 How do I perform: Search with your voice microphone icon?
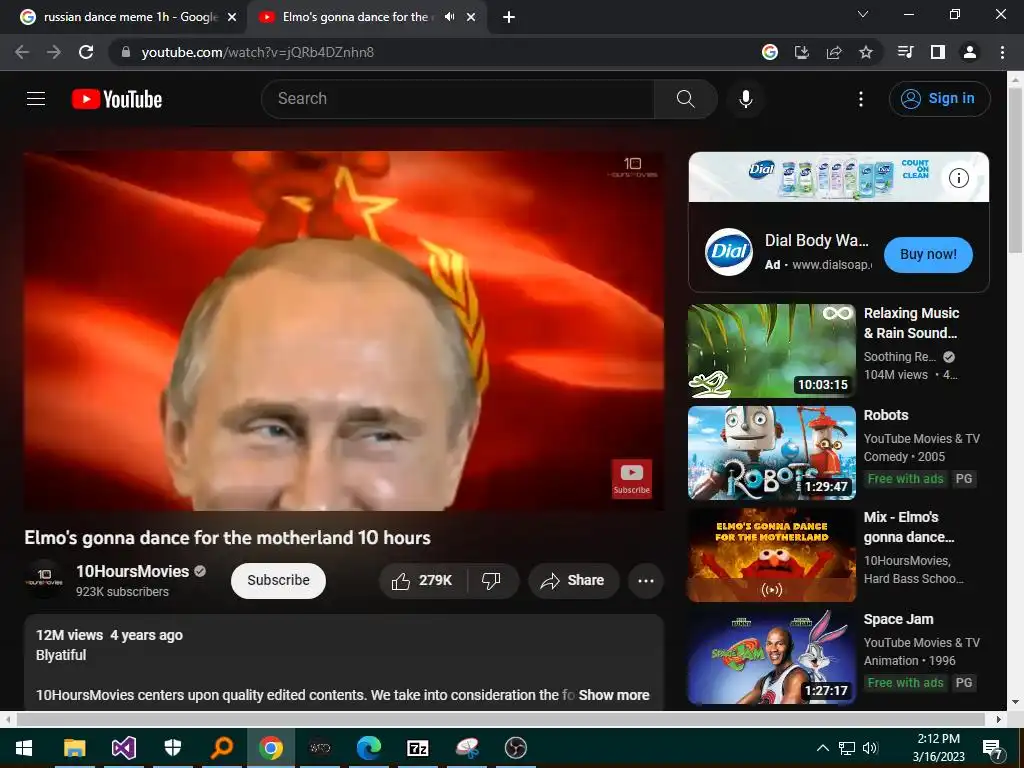746,99
